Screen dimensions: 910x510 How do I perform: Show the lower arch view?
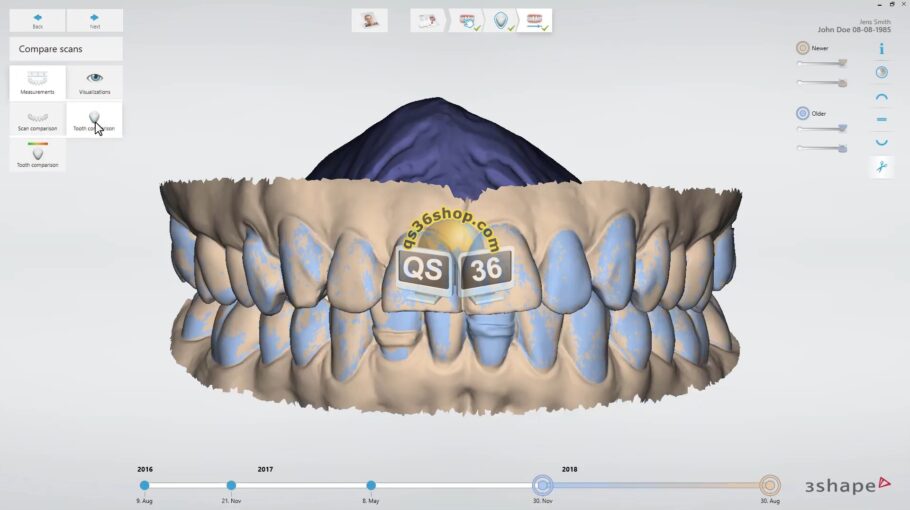click(x=881, y=143)
